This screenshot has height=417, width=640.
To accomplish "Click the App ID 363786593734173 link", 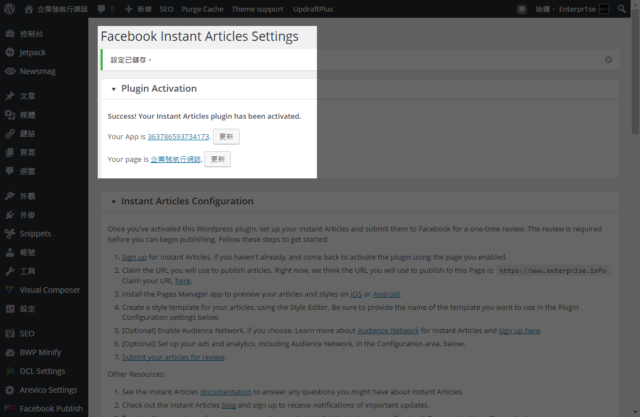I will coord(178,137).
